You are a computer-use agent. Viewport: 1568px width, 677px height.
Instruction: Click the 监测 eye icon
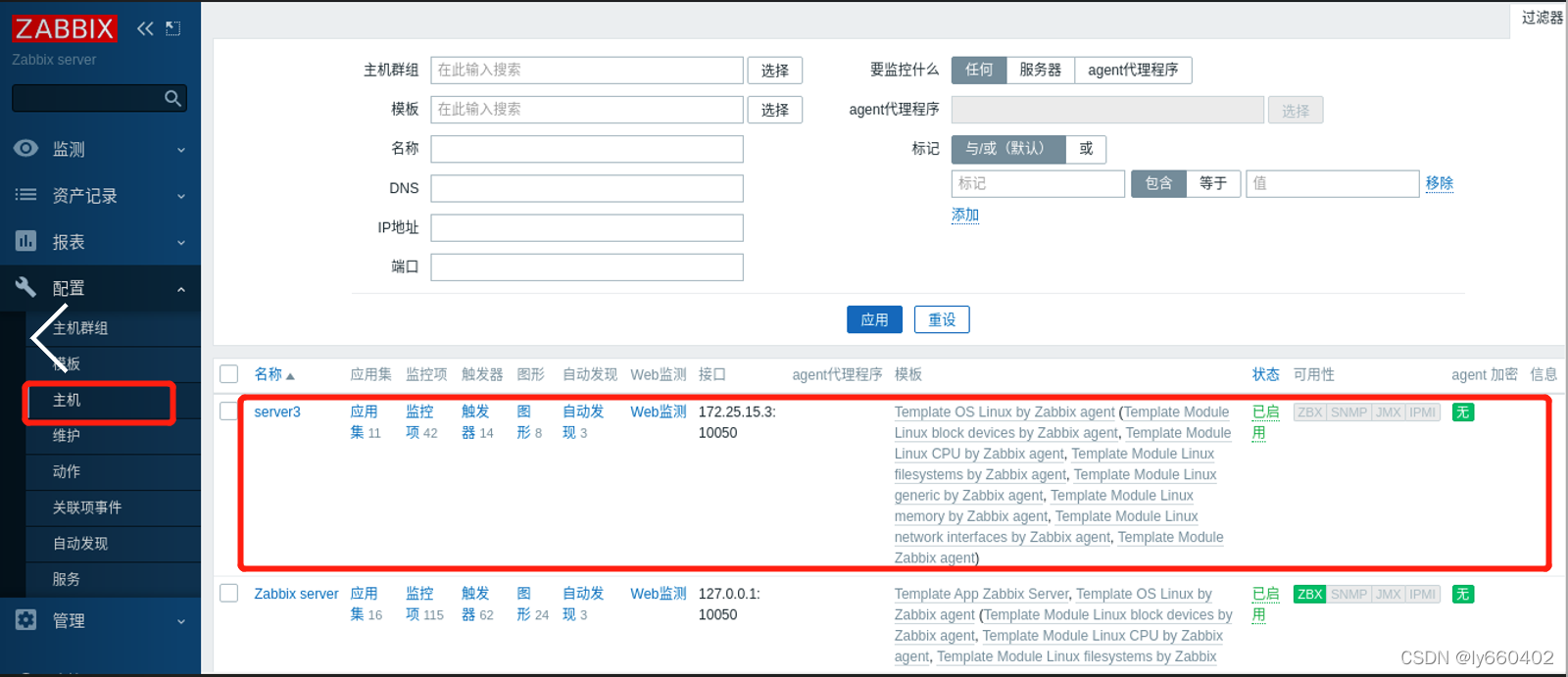26,148
